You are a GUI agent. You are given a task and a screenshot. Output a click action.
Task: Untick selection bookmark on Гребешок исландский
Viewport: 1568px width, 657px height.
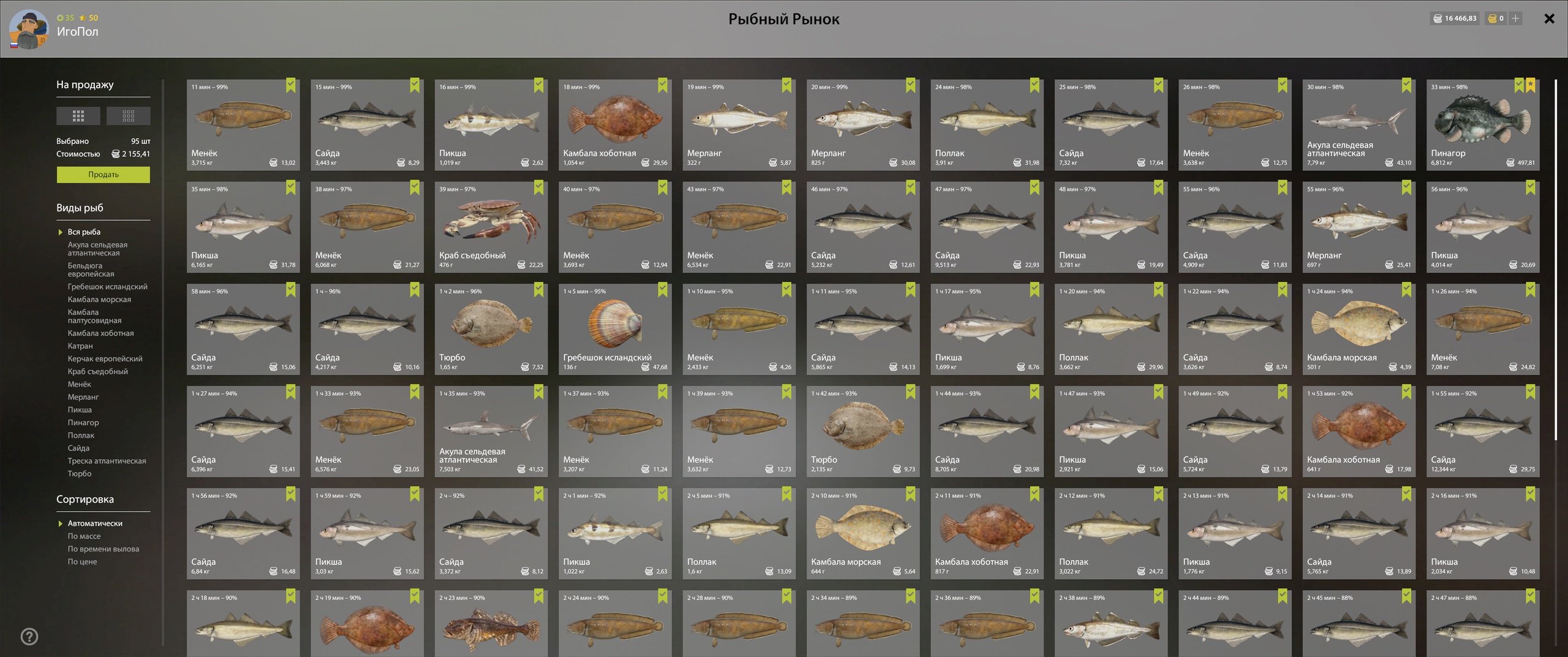click(663, 290)
